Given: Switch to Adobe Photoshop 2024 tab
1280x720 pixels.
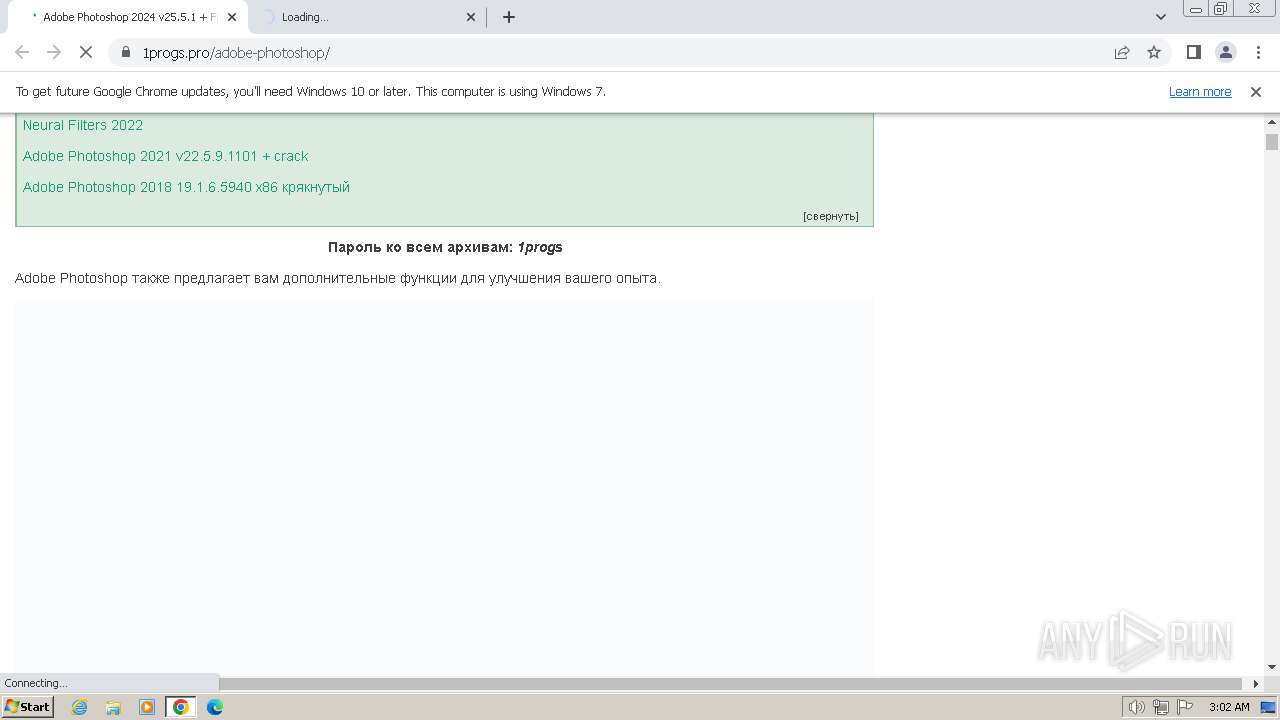Looking at the screenshot, I should tap(128, 17).
